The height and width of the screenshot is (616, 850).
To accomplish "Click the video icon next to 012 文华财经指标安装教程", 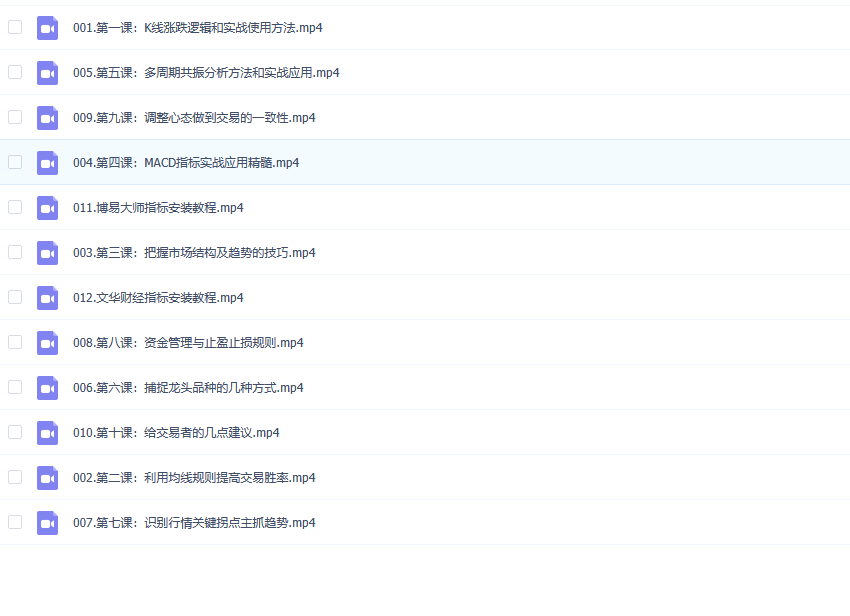I will (x=47, y=297).
